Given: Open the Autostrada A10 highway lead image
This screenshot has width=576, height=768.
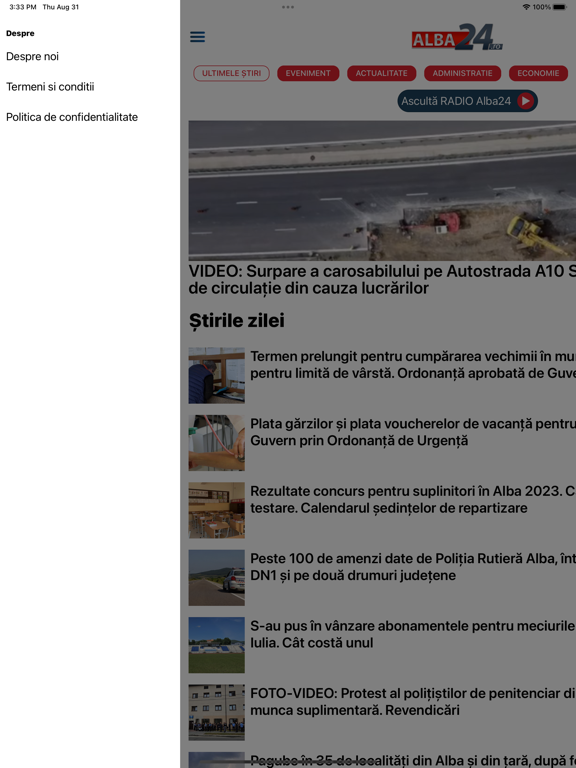Looking at the screenshot, I should (382, 190).
